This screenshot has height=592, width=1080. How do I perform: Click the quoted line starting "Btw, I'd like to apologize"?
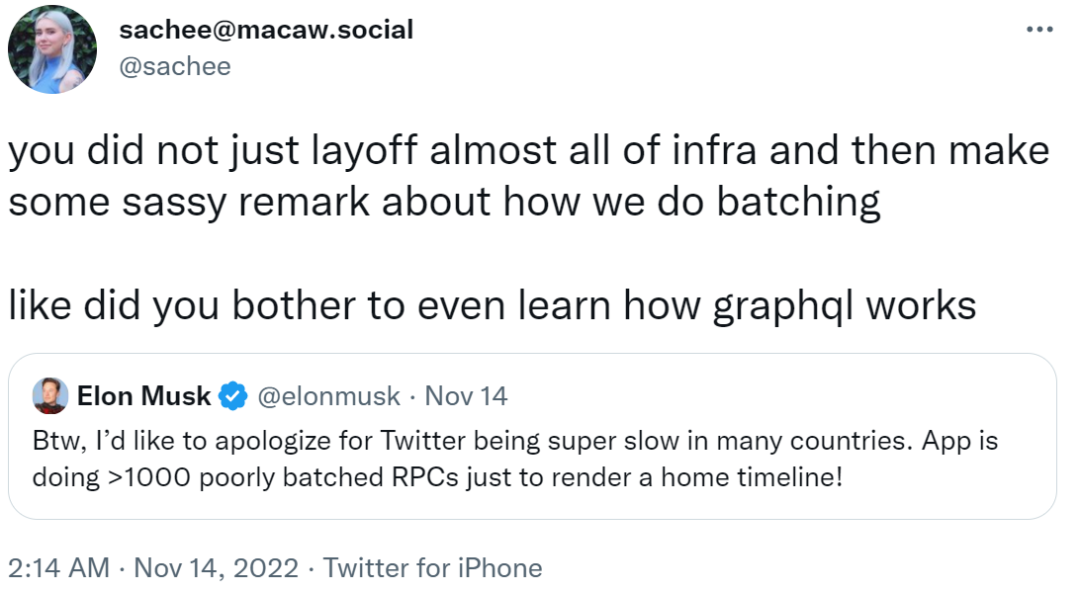[x=515, y=441]
